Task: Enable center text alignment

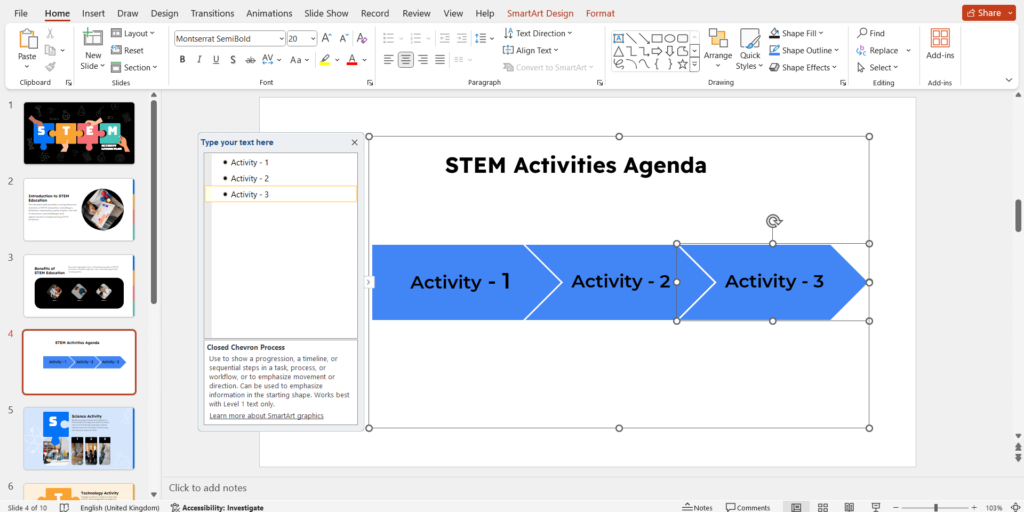Action: click(405, 60)
